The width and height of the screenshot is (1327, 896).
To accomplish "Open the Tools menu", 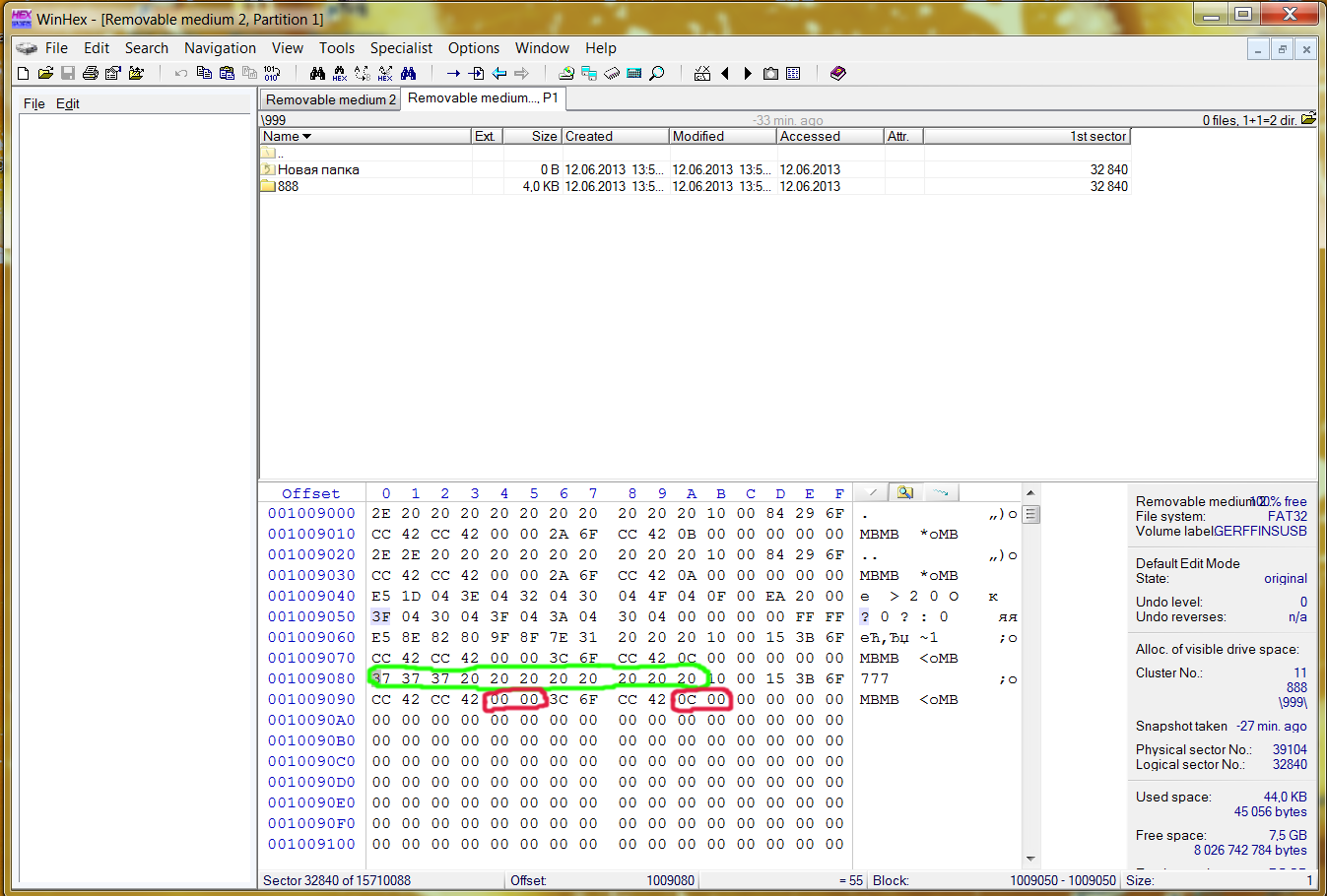I will point(337,47).
